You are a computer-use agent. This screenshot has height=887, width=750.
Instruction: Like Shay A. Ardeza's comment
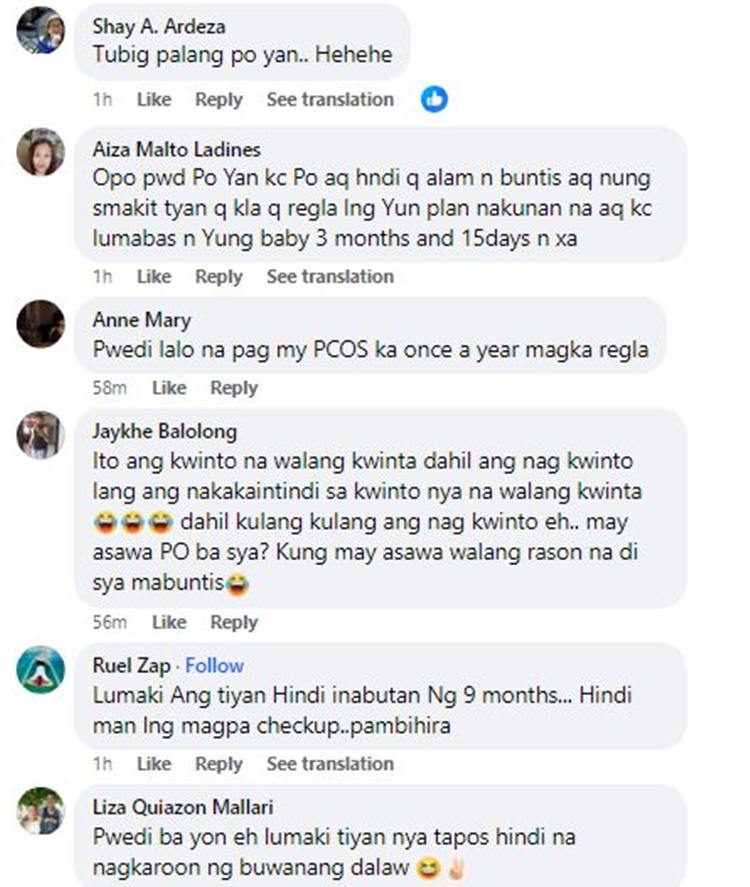pos(154,100)
